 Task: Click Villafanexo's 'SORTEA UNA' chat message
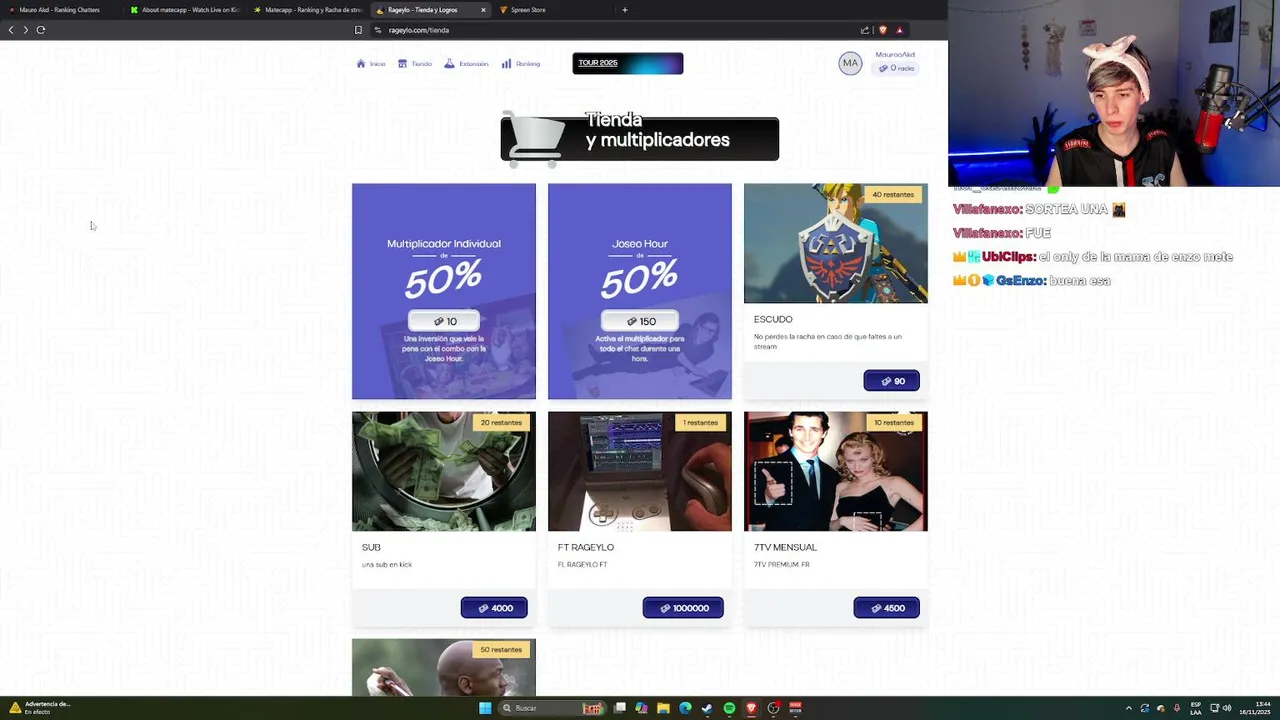pyautogui.click(x=1039, y=210)
